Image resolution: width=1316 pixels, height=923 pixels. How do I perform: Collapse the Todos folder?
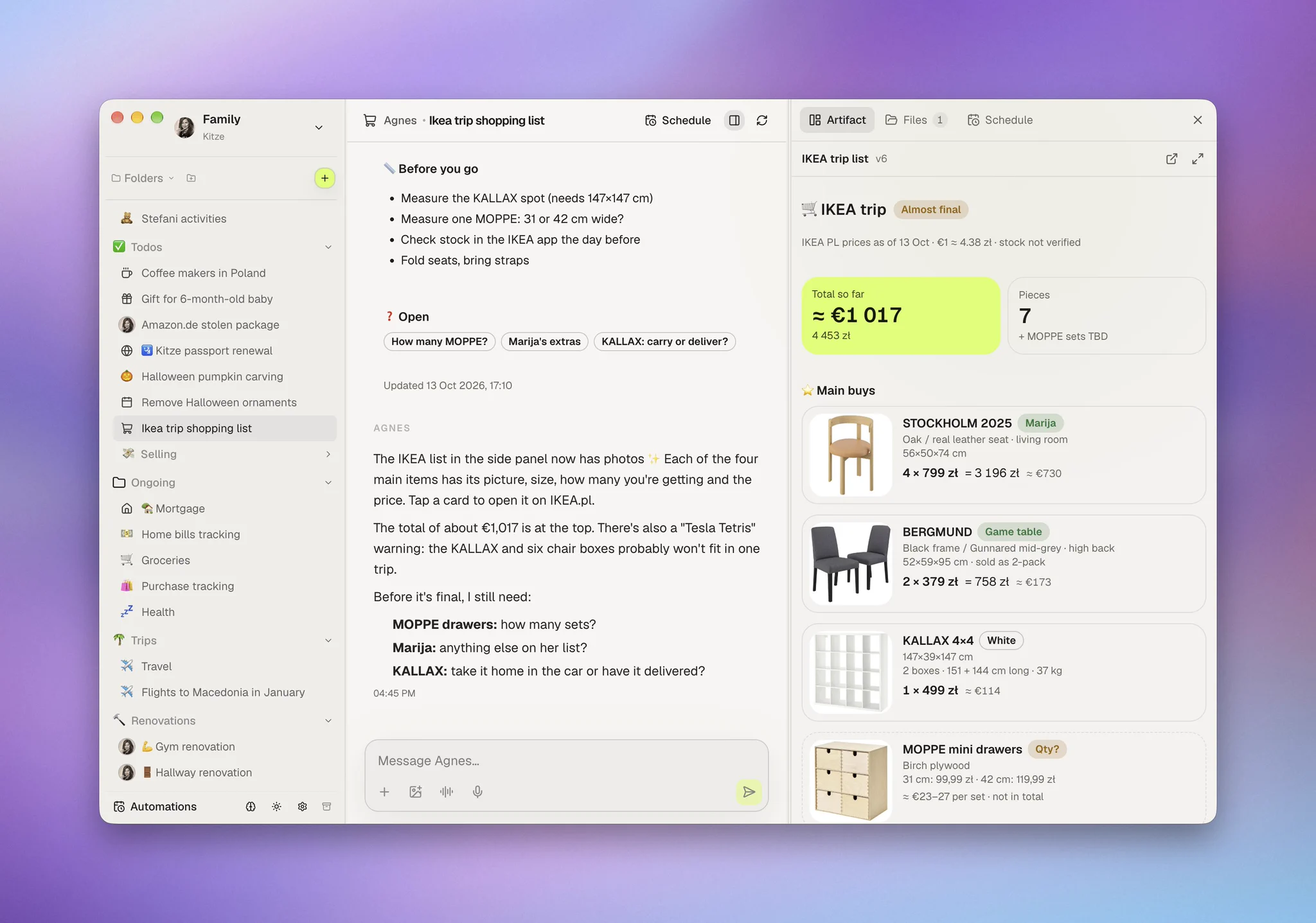click(328, 247)
